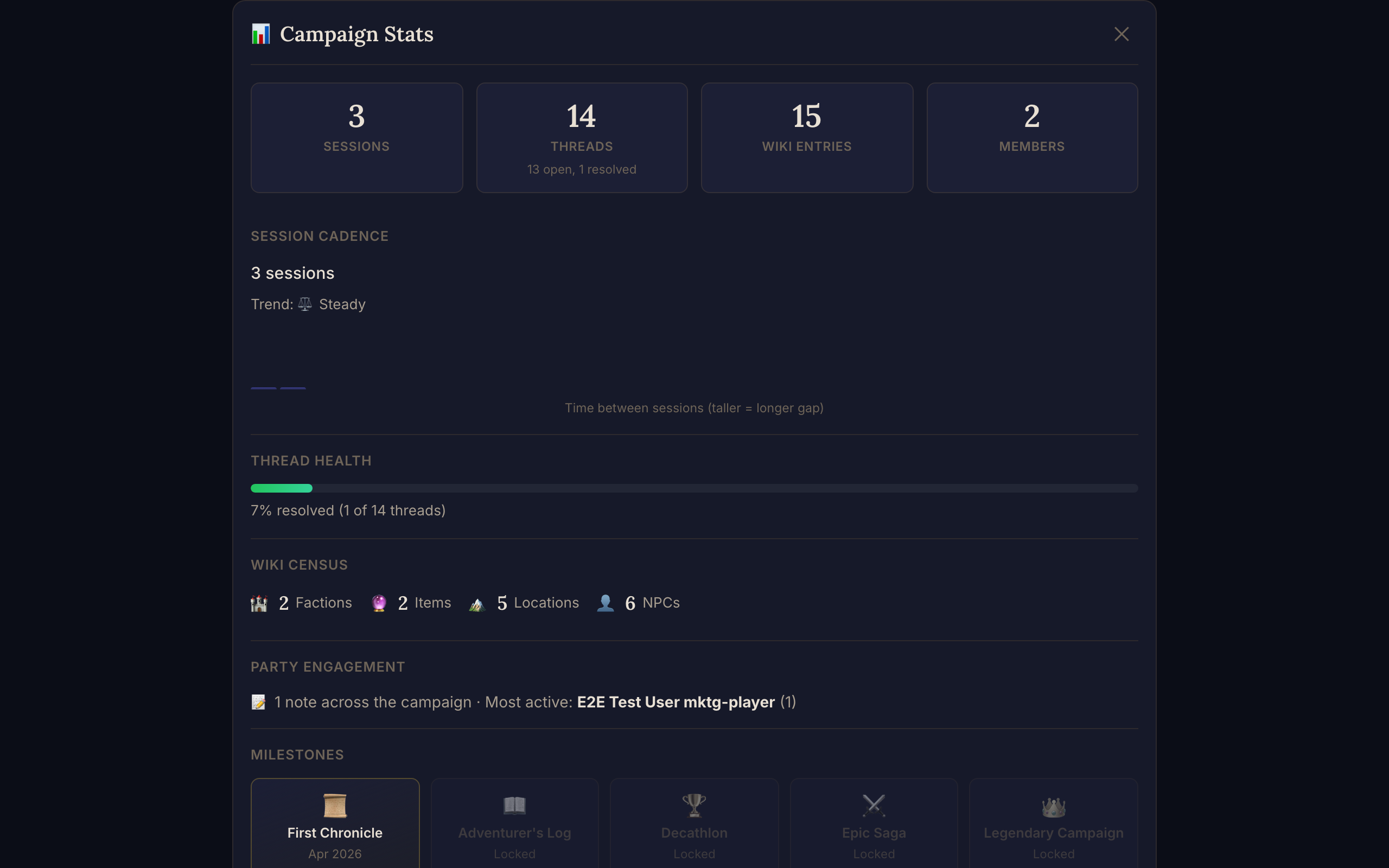Click the crossed swords icon on Epic Saga
This screenshot has height=868, width=1389.
tap(874, 805)
